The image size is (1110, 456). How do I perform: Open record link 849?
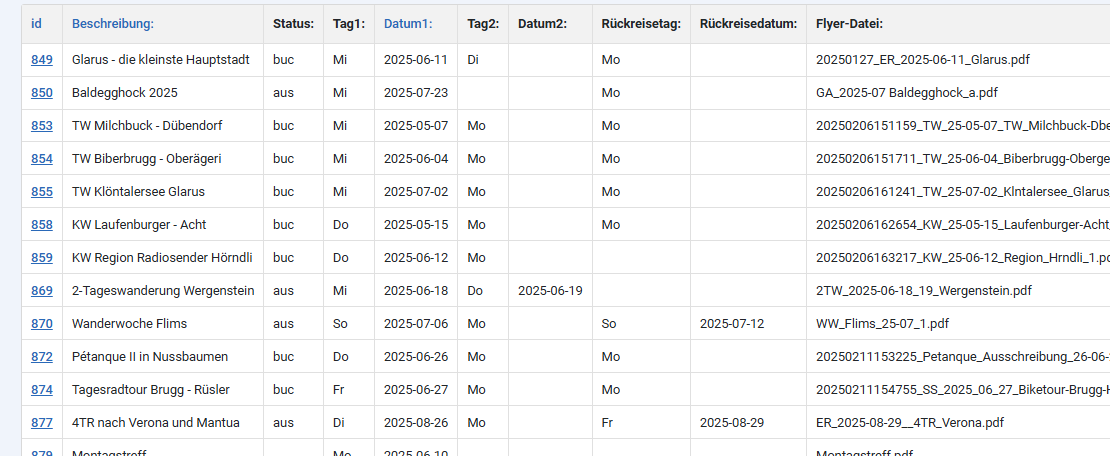click(x=42, y=60)
